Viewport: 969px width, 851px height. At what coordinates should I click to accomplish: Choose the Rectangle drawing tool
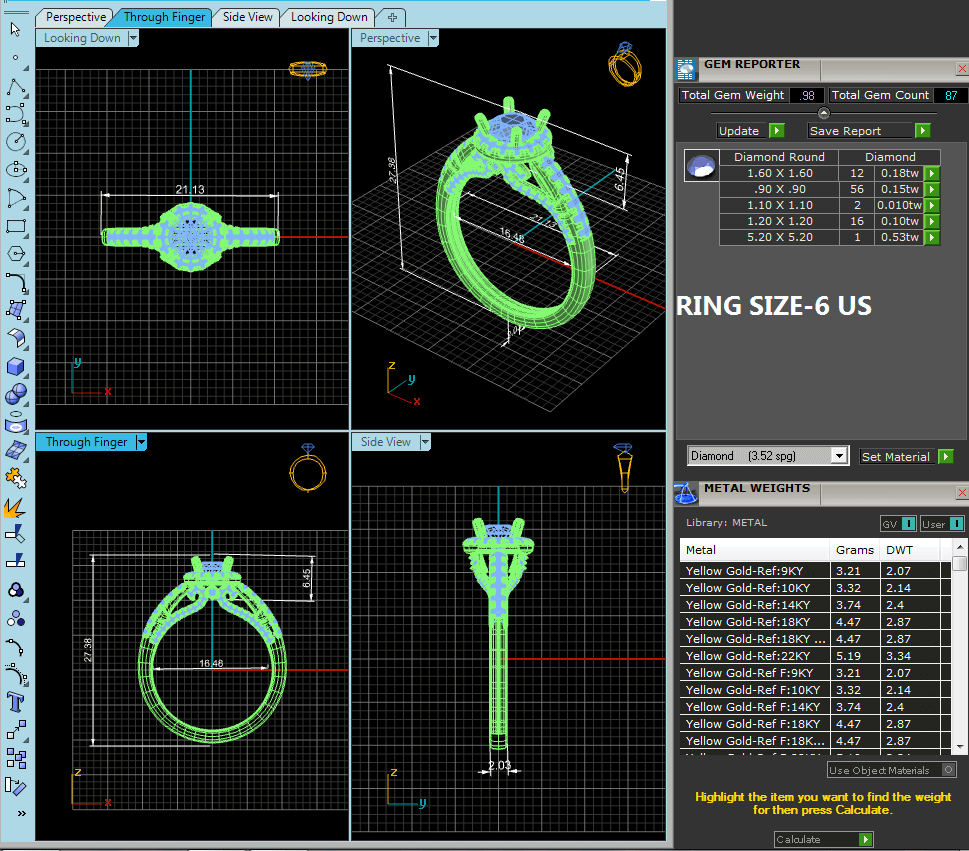15,226
